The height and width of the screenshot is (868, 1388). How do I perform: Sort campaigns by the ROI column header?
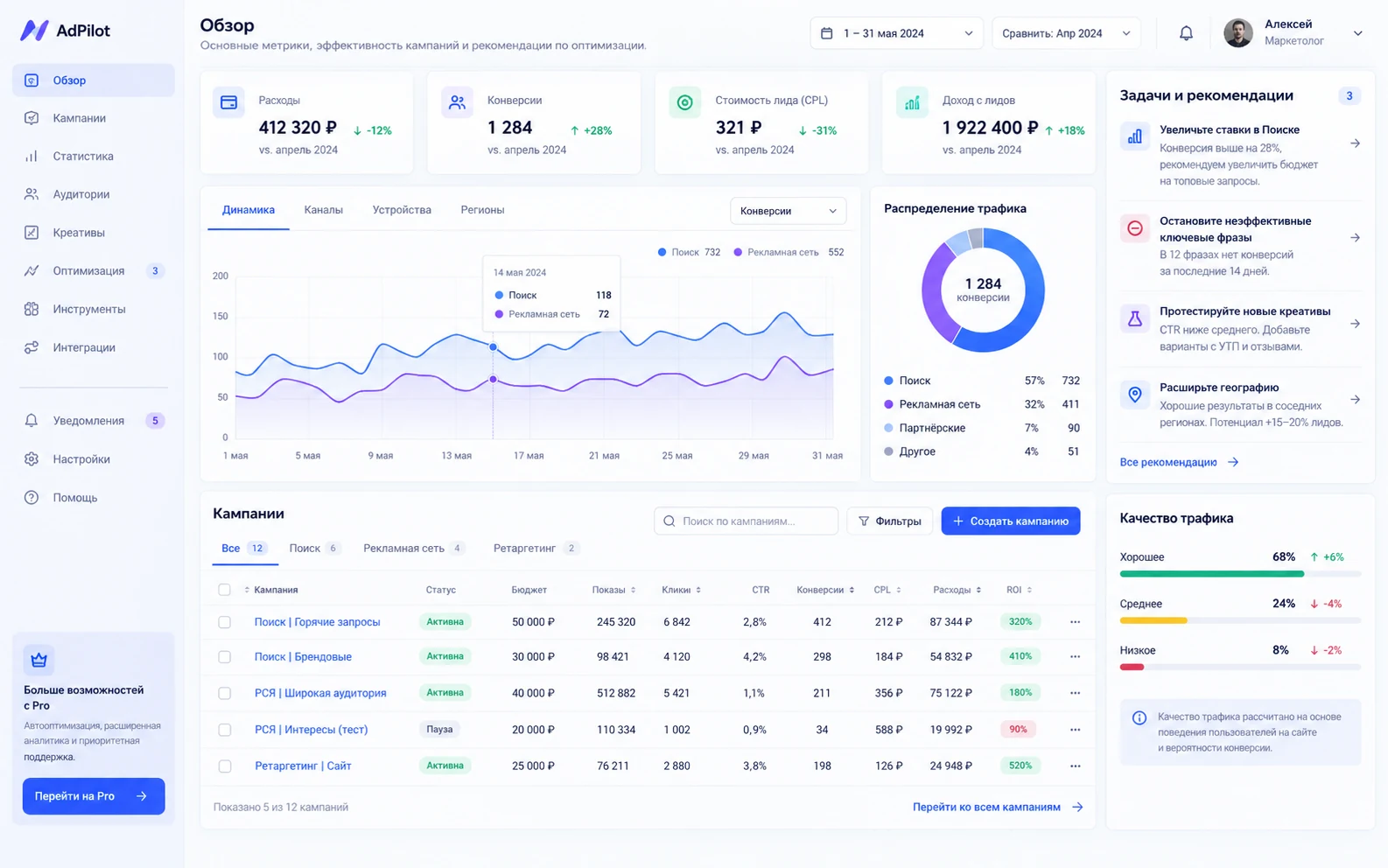(1019, 590)
